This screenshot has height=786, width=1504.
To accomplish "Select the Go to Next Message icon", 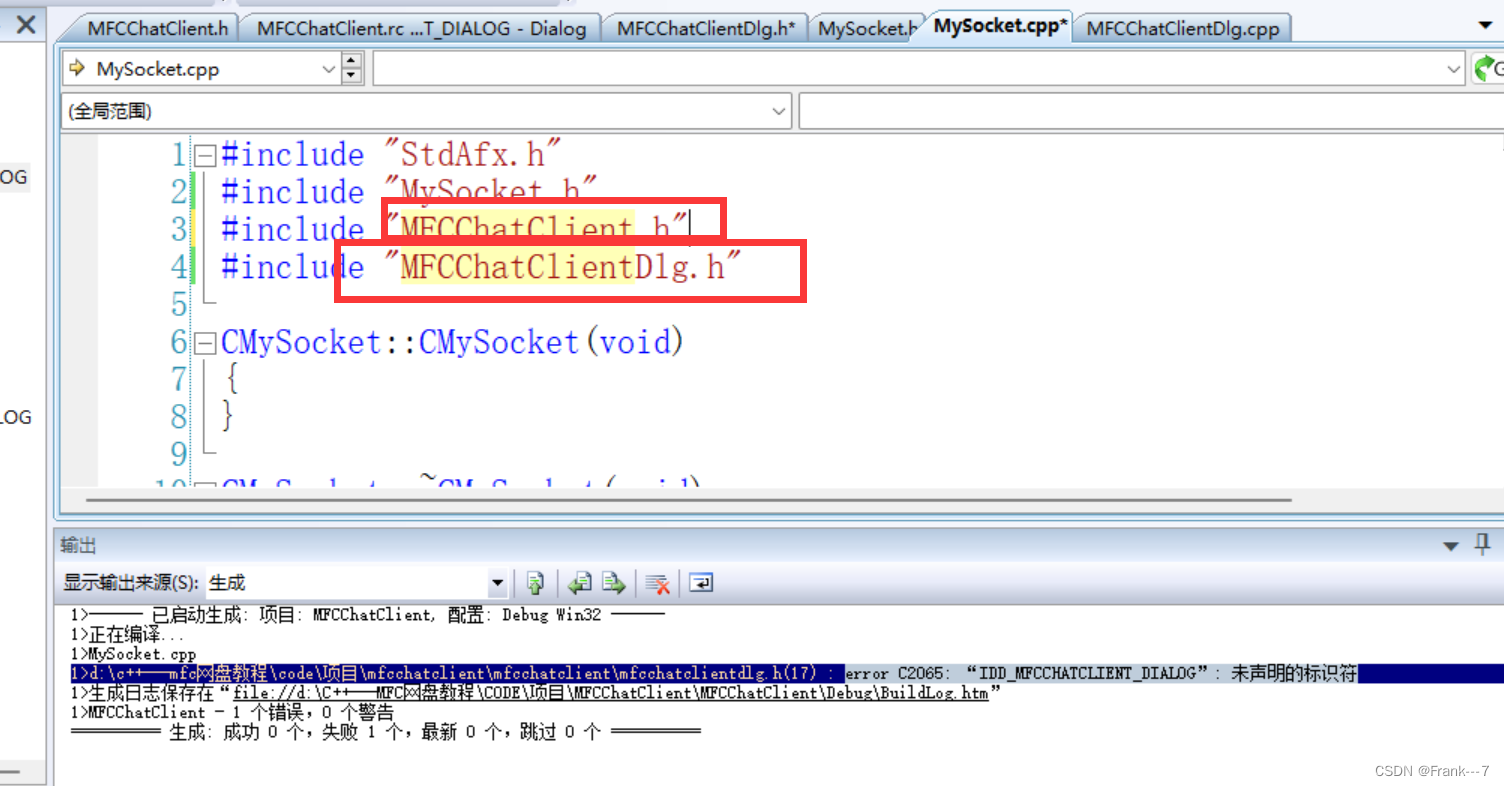I will (x=613, y=582).
